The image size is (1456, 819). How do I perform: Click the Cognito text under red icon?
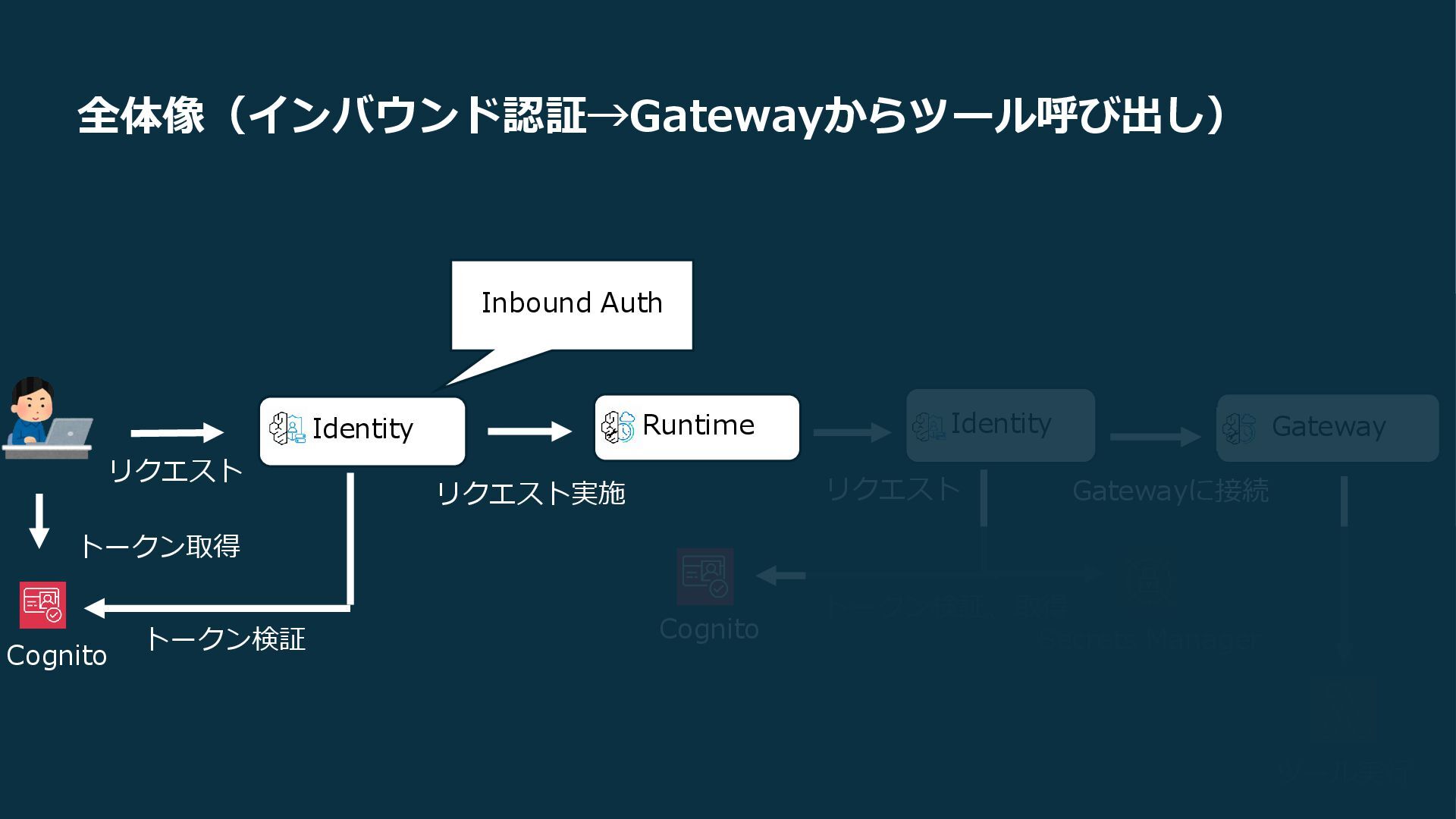(57, 656)
